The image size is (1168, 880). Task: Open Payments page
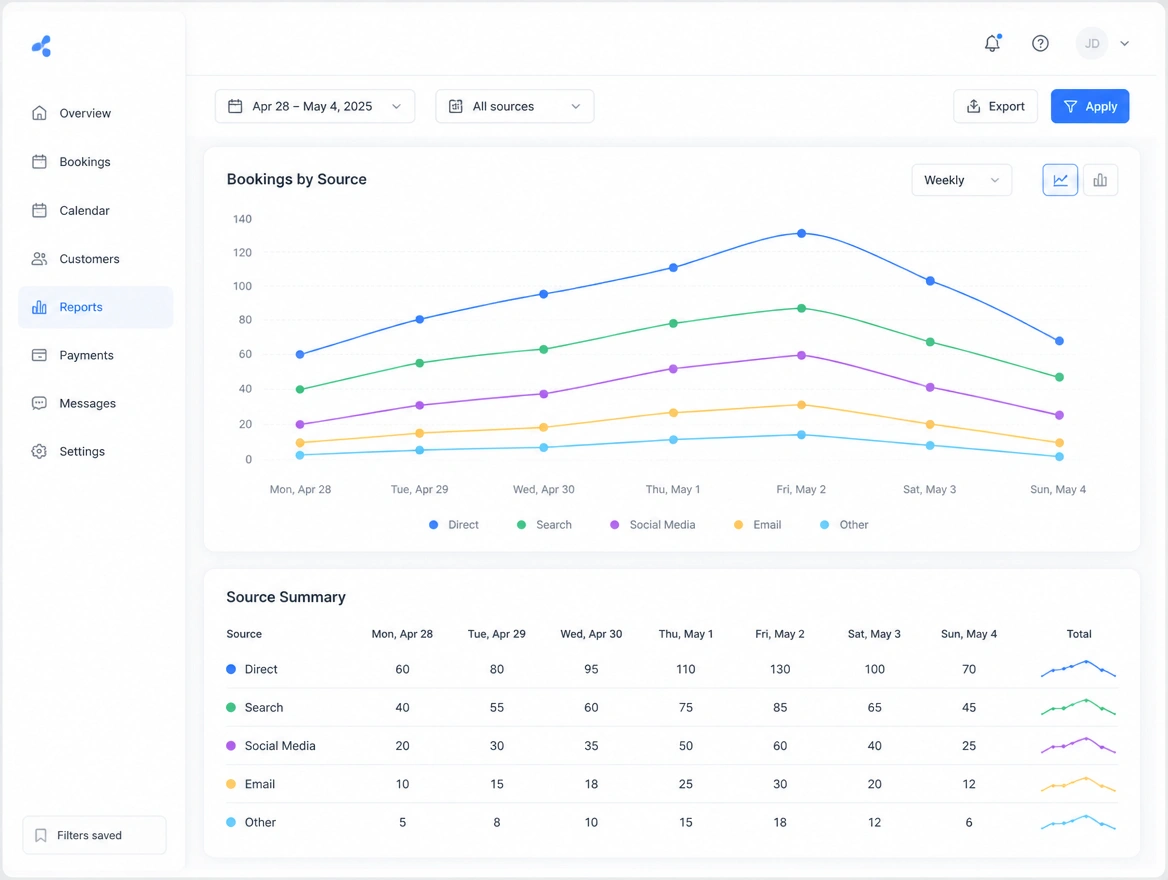coord(95,355)
